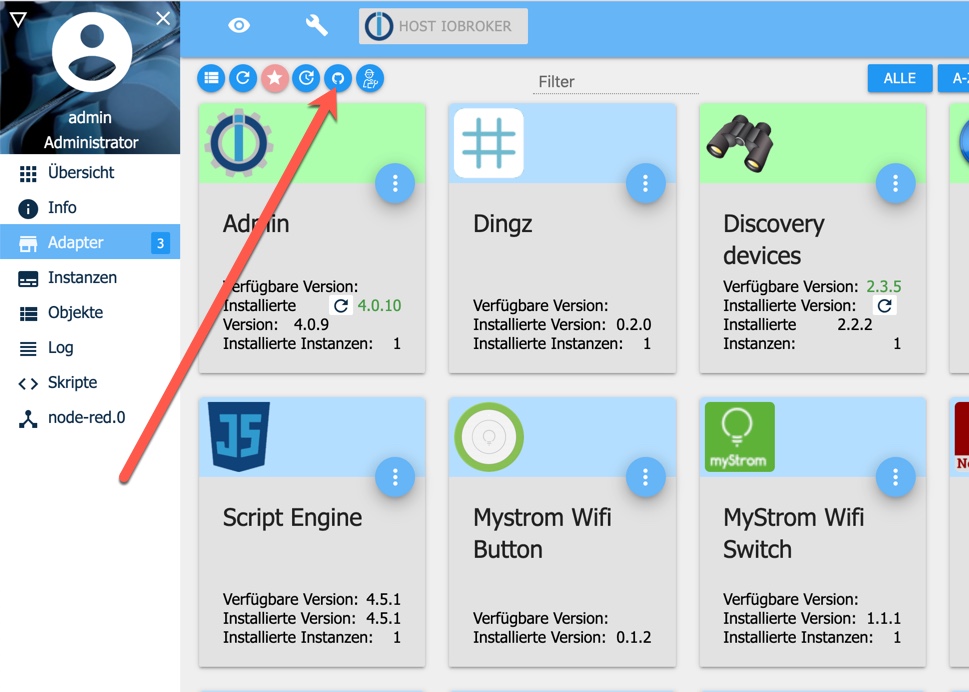Viewport: 969px width, 692px height.
Task: Open Info menu item
Action: coord(90,208)
